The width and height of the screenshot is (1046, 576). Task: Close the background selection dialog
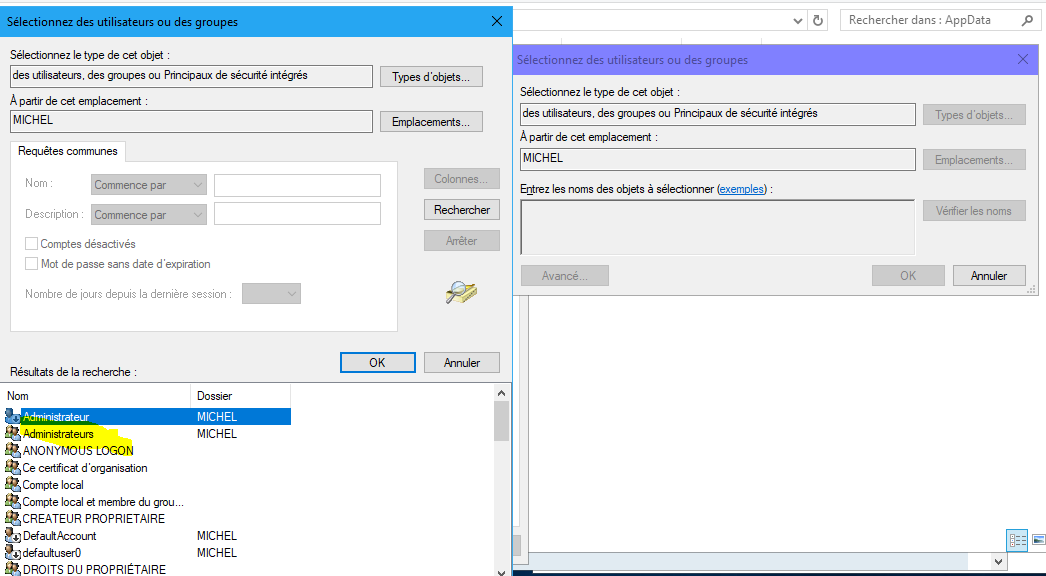pyautogui.click(x=1023, y=59)
